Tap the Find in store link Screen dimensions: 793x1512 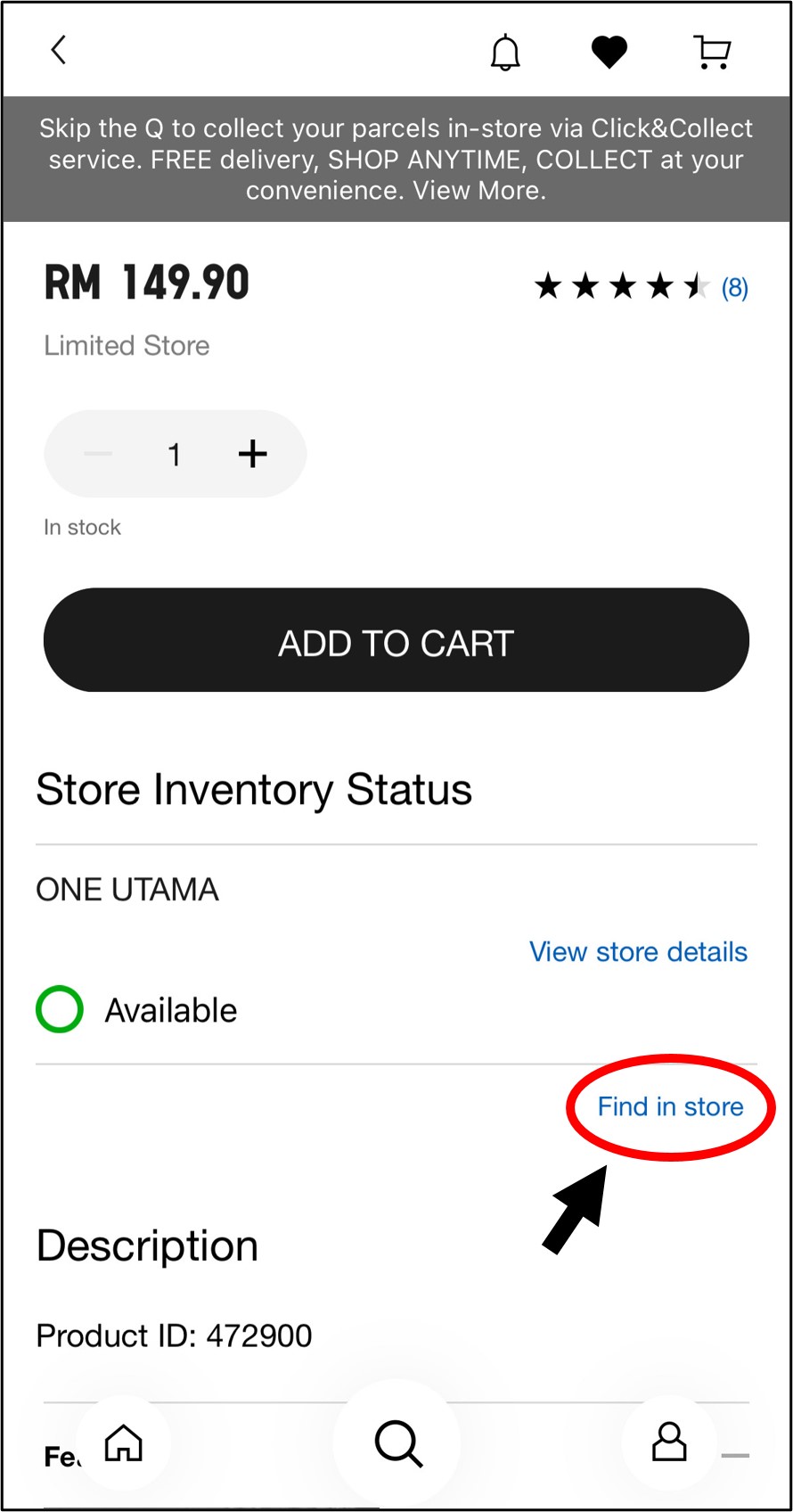[670, 1107]
